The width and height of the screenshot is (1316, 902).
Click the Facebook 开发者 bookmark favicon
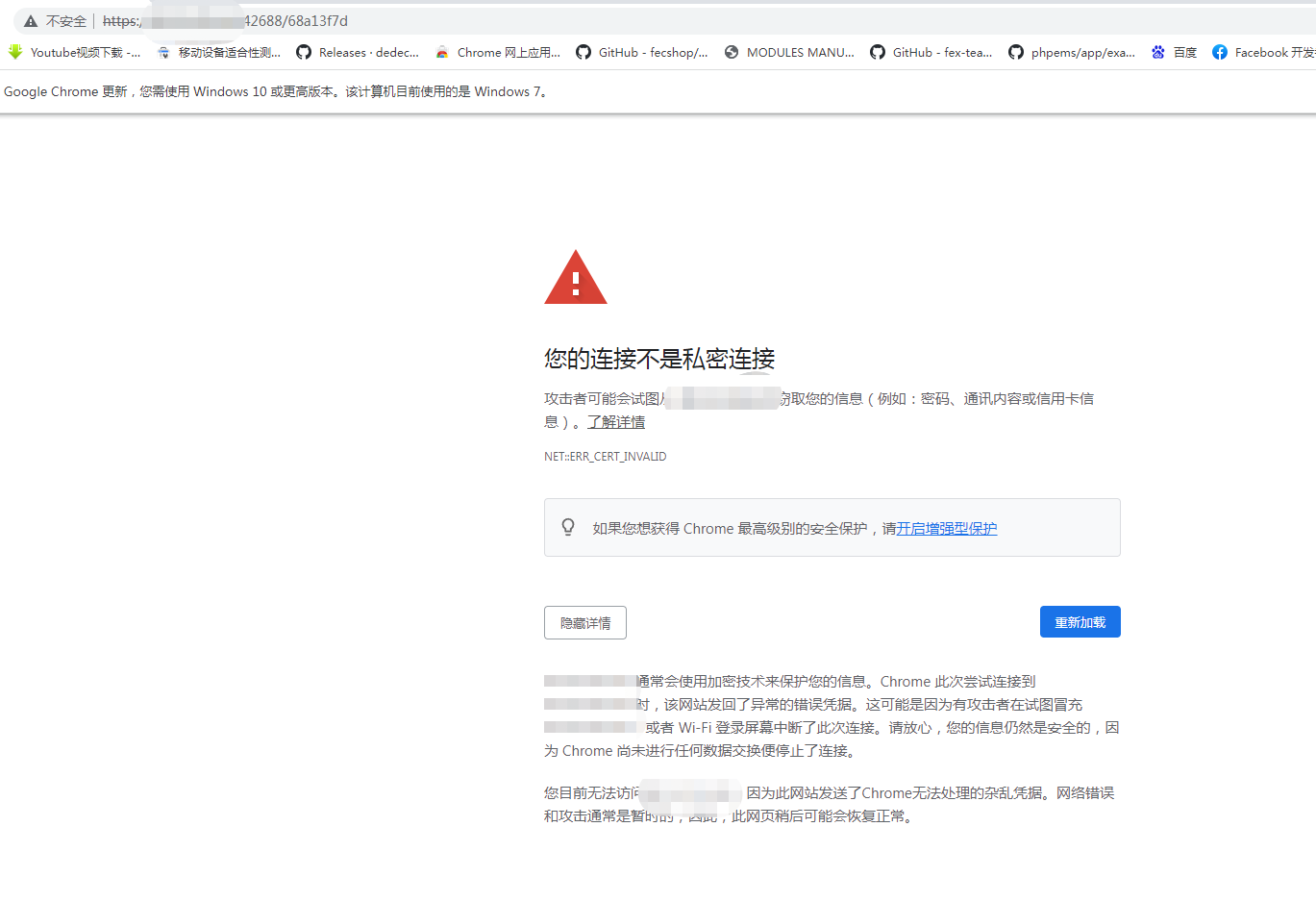coord(1221,52)
